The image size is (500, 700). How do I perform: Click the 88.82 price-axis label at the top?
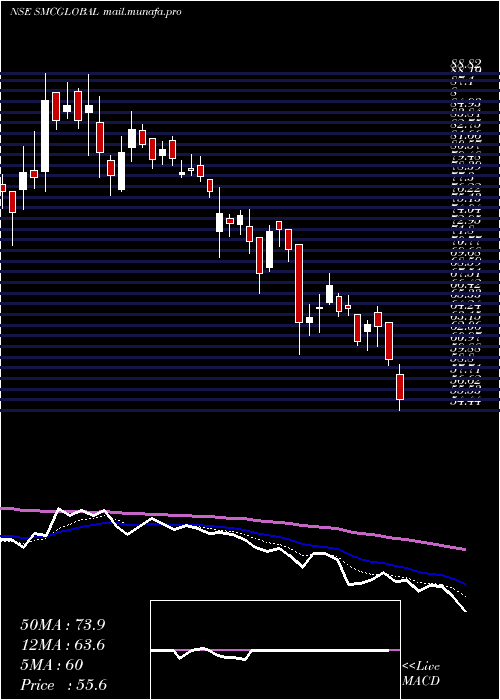point(466,65)
